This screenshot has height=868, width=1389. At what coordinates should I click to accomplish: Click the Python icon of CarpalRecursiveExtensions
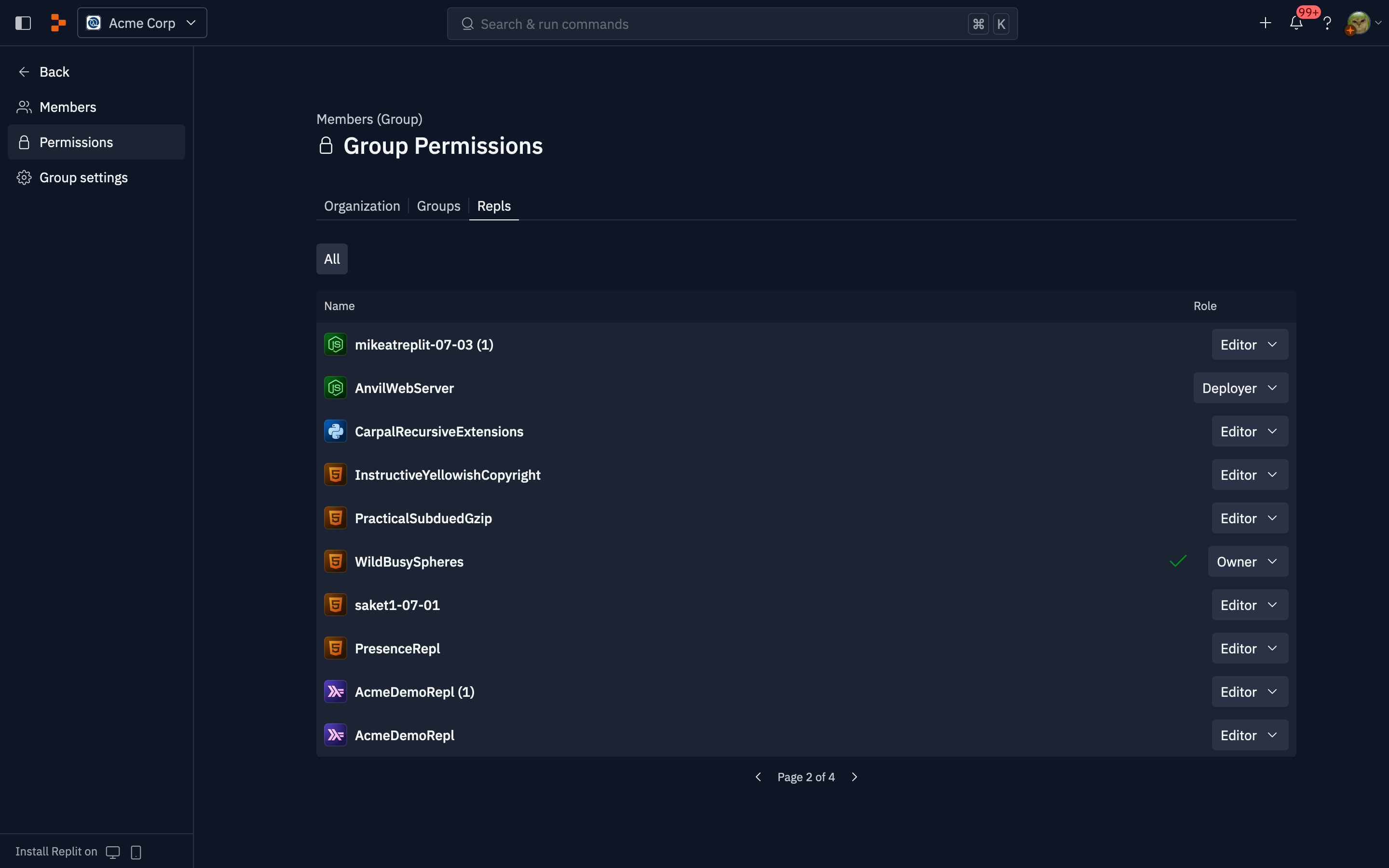(335, 431)
